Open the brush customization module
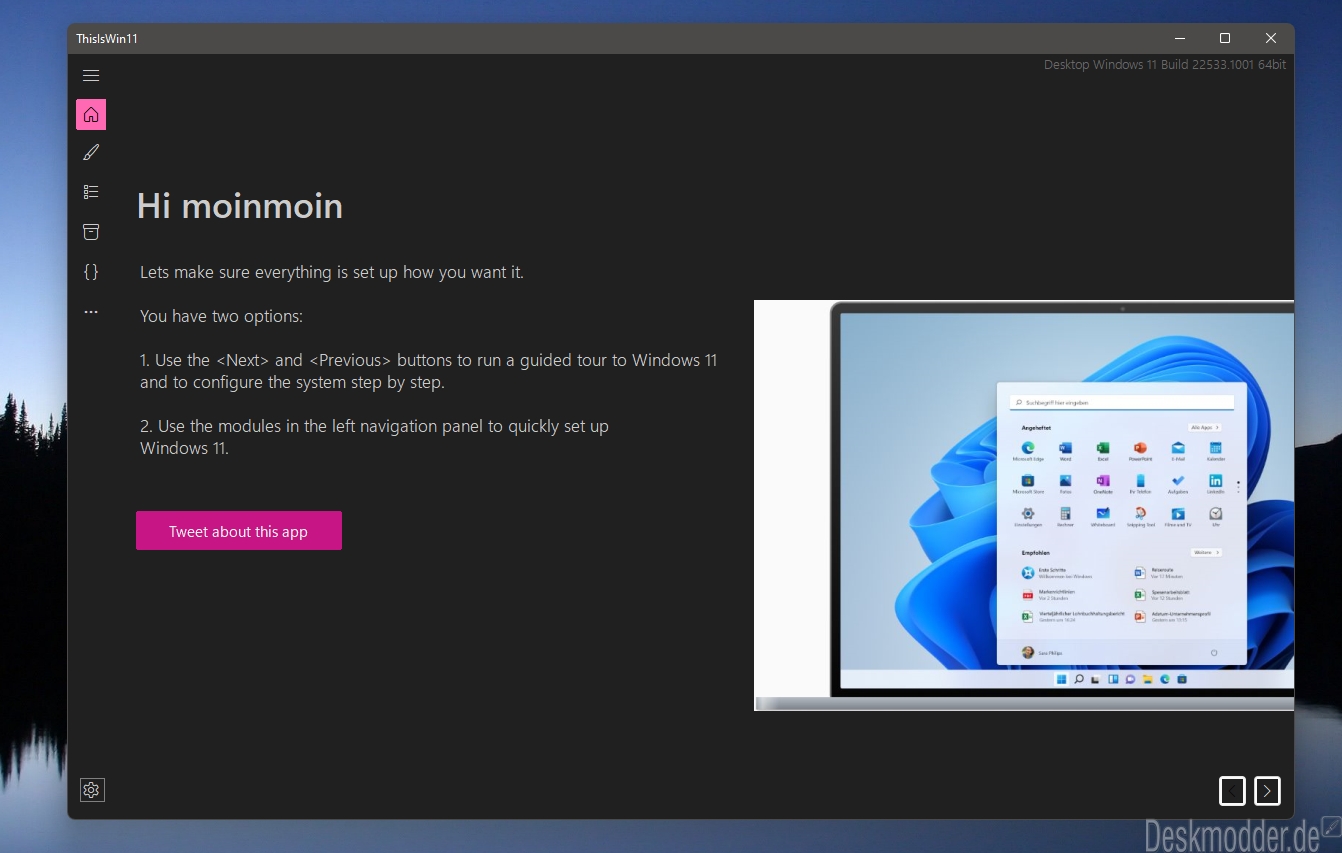The image size is (1342, 853). click(x=91, y=152)
